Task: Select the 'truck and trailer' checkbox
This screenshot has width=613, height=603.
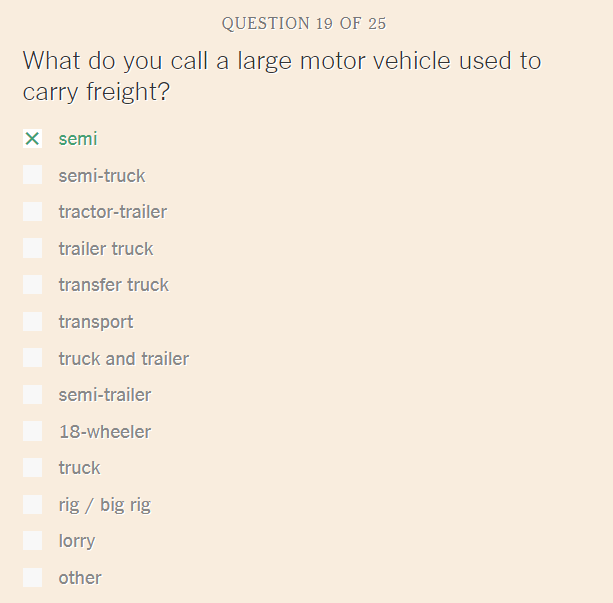Action: (32, 358)
